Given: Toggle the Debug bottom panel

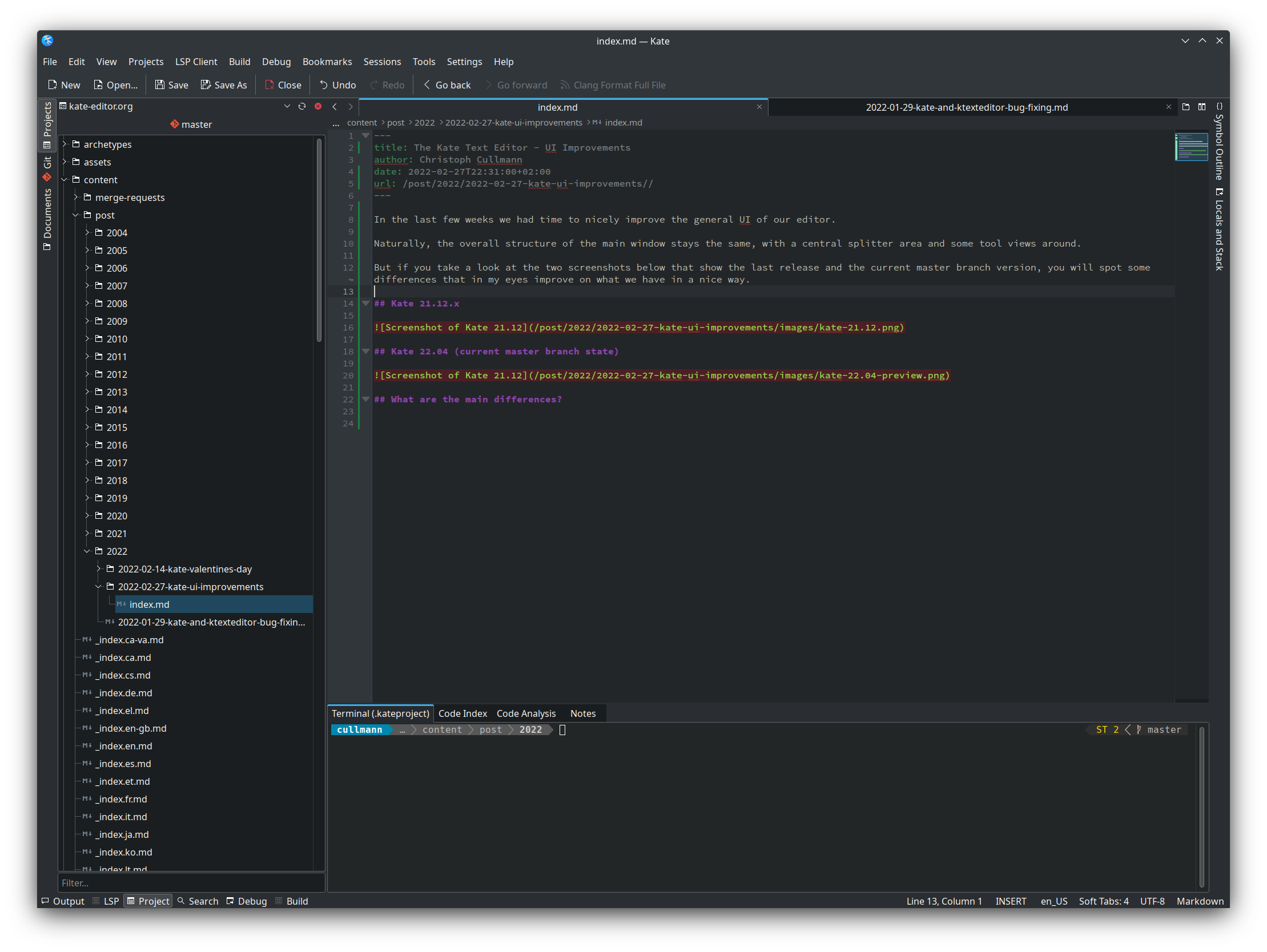Looking at the screenshot, I should [x=247, y=901].
